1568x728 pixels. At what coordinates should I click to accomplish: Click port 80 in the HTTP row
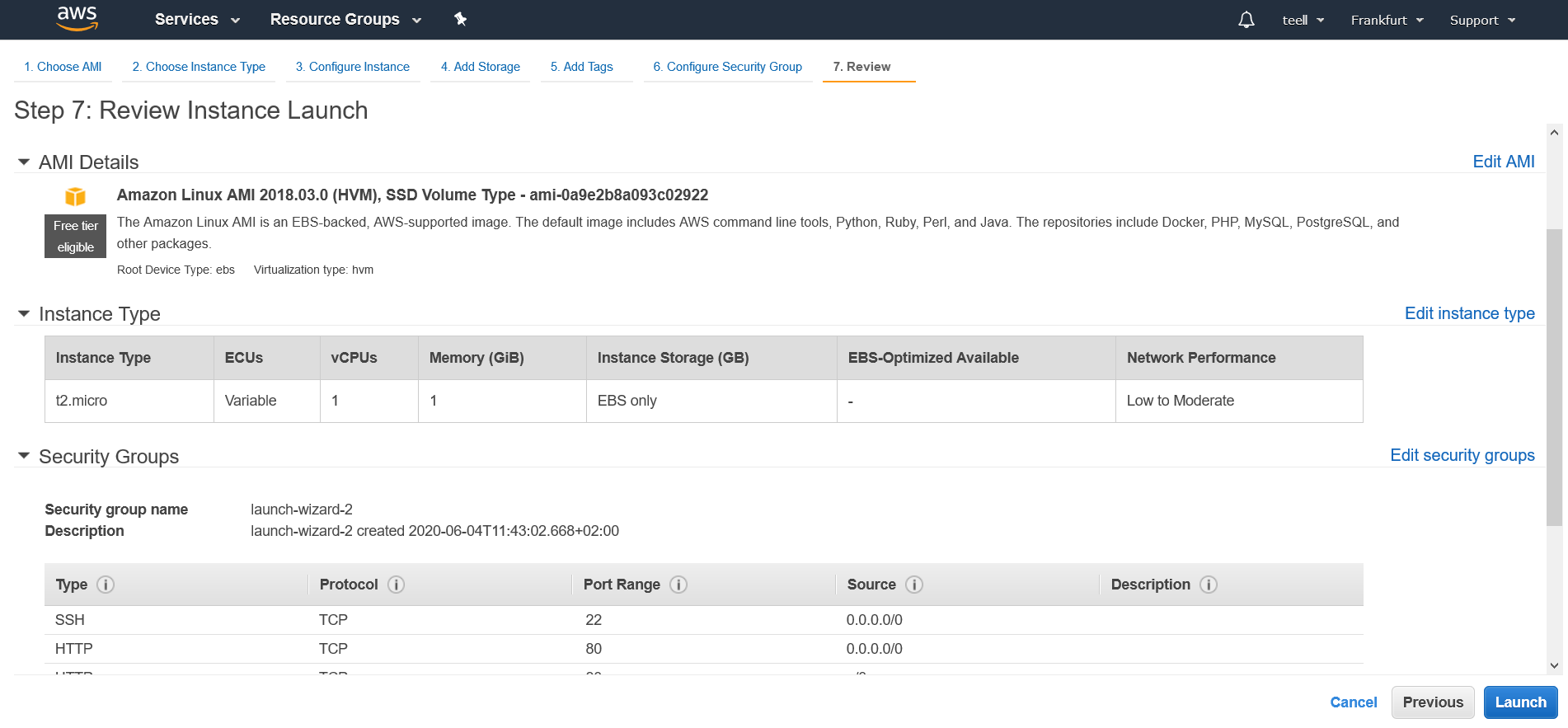(x=594, y=649)
